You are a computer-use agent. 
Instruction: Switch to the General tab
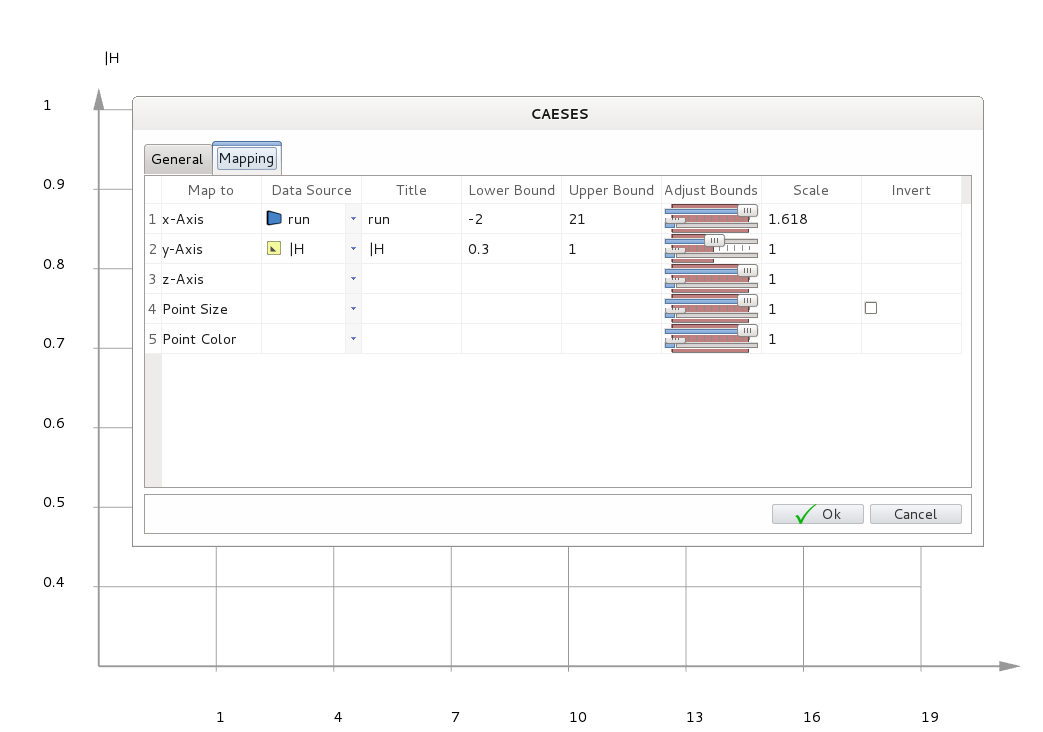178,160
